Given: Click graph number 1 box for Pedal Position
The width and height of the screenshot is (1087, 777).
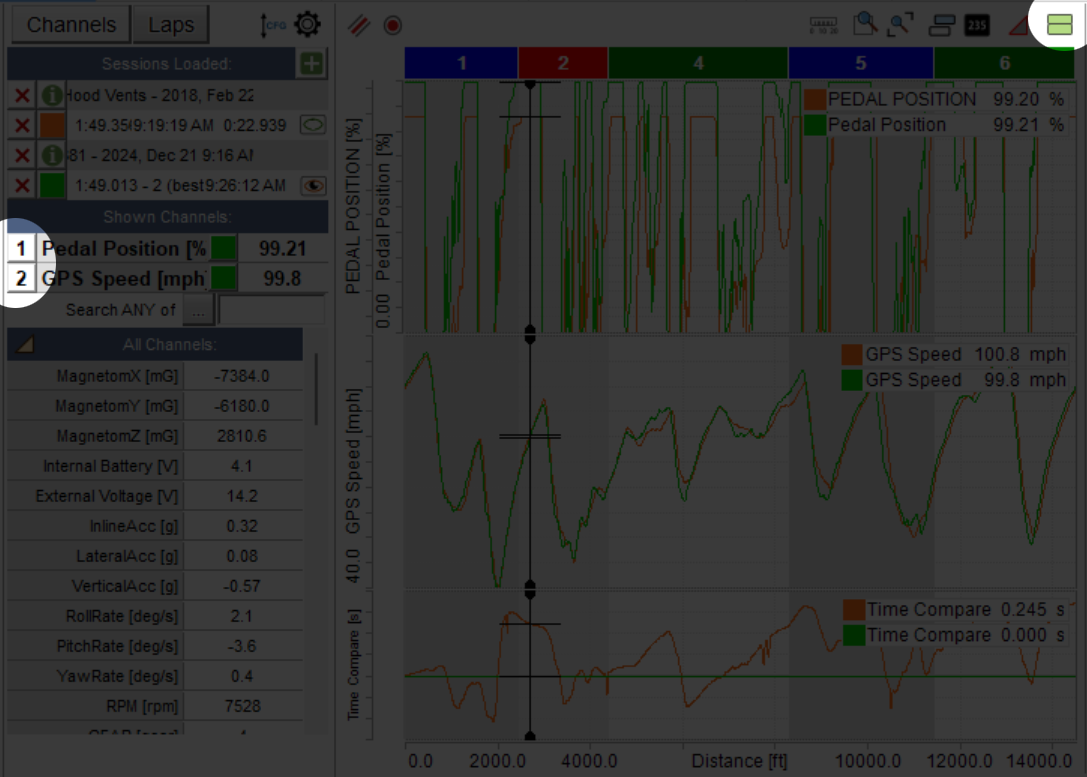Looking at the screenshot, I should [21, 248].
